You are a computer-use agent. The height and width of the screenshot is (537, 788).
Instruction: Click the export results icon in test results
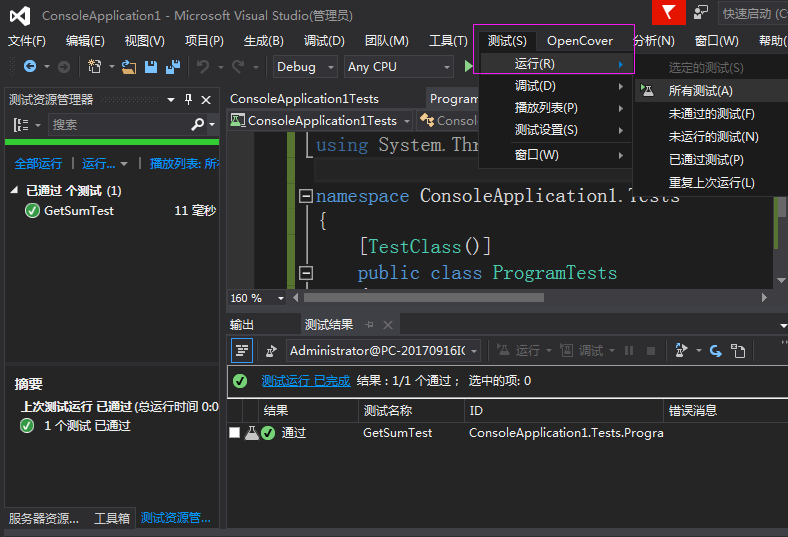pos(738,351)
